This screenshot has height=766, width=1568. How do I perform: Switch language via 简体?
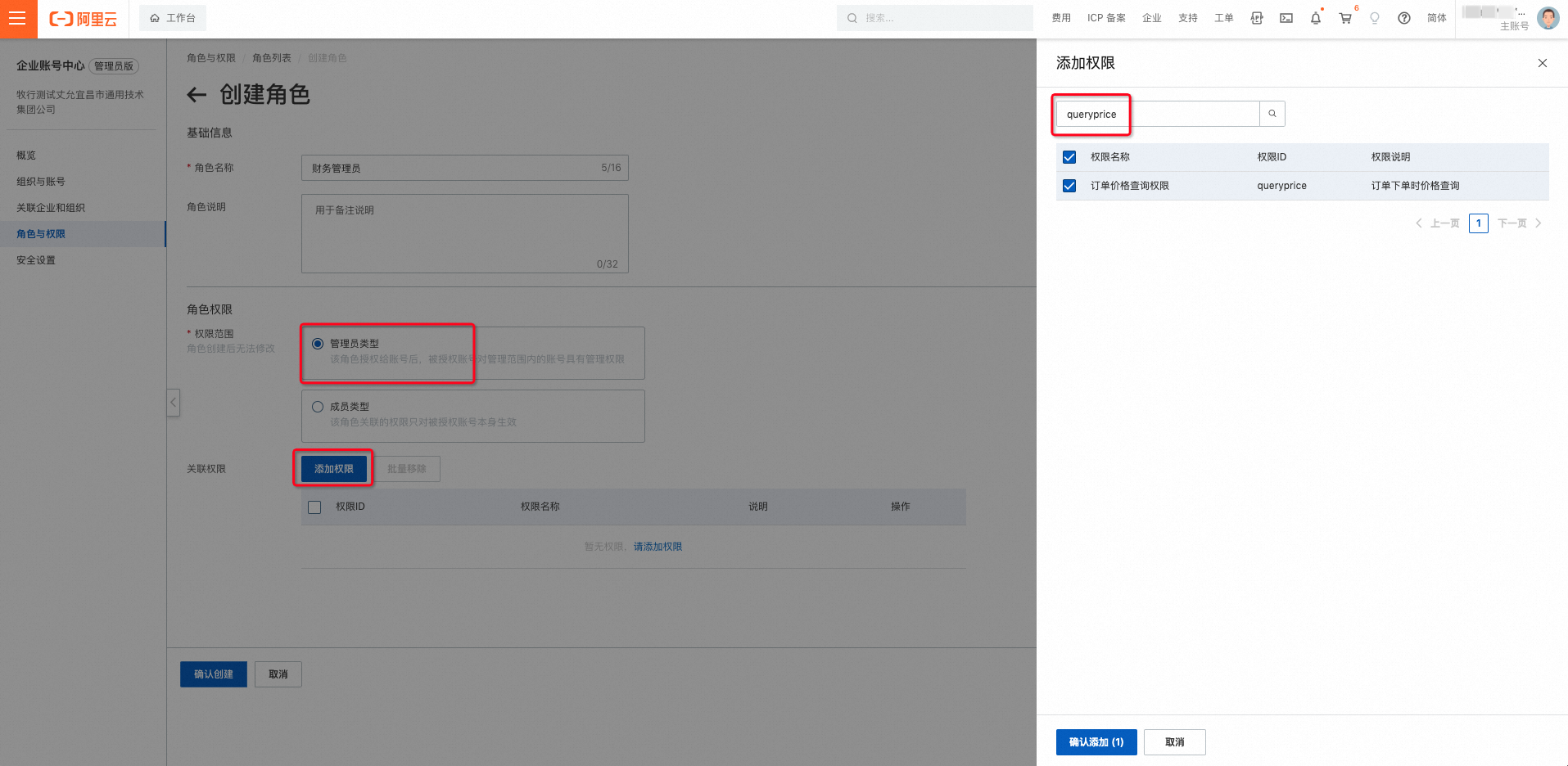(x=1437, y=18)
